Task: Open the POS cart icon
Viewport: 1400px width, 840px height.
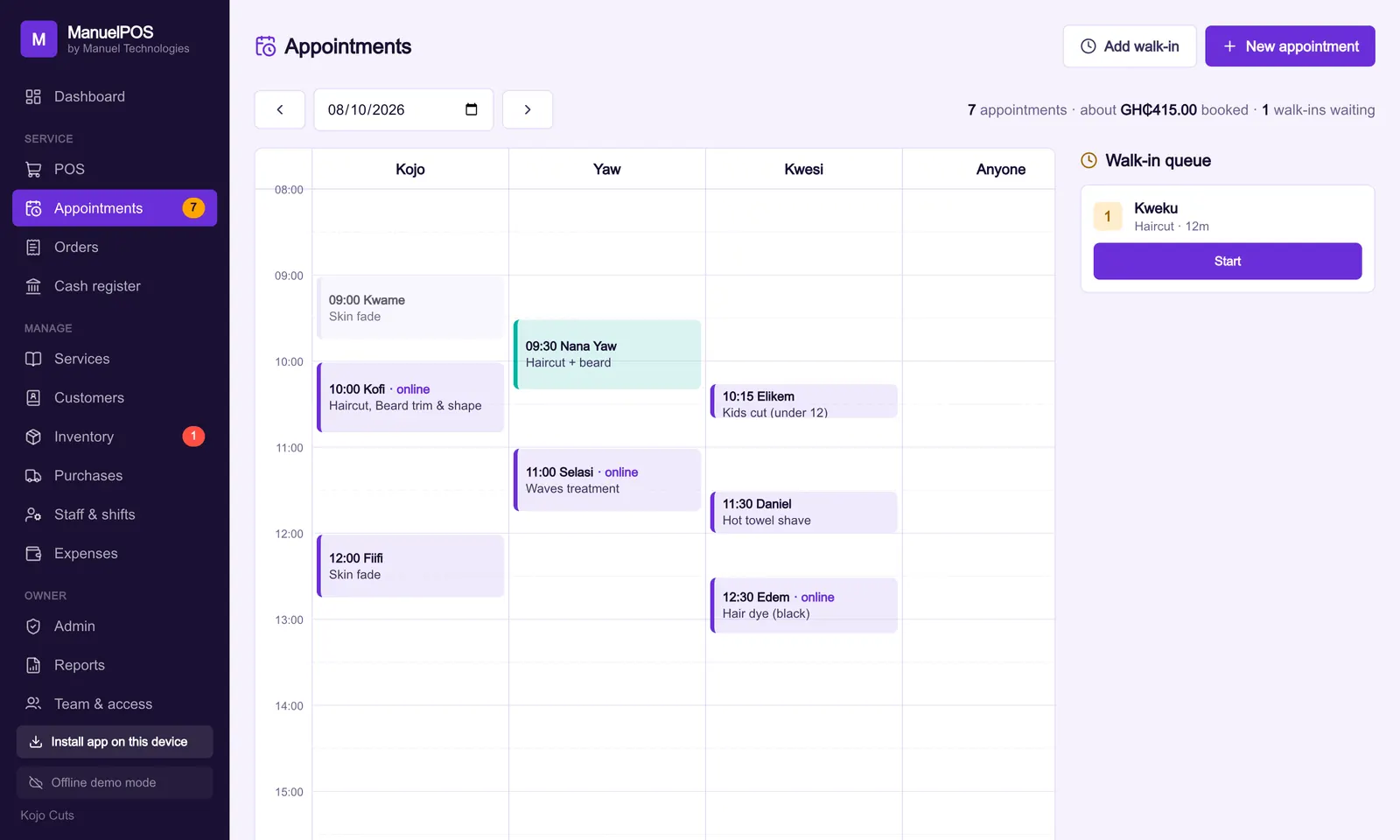Action: pos(33,170)
